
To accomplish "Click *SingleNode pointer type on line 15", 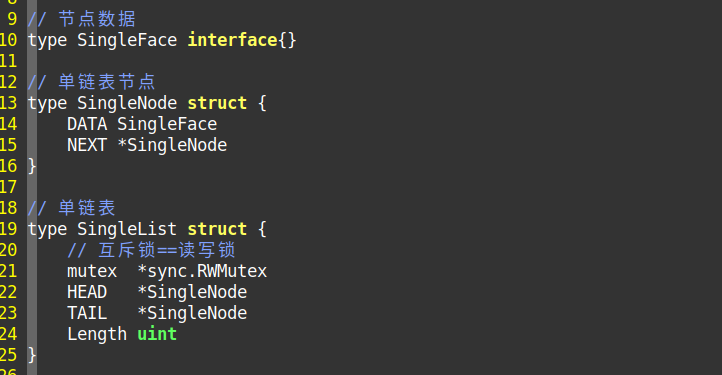I will pyautogui.click(x=172, y=145).
